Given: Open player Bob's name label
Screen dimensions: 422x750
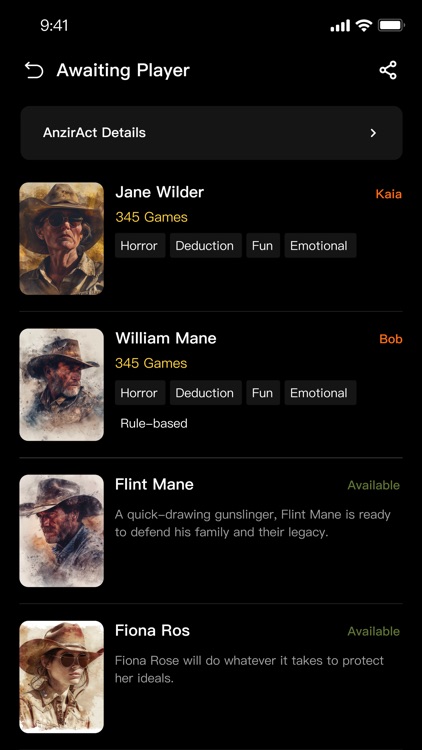Looking at the screenshot, I should [x=391, y=339].
